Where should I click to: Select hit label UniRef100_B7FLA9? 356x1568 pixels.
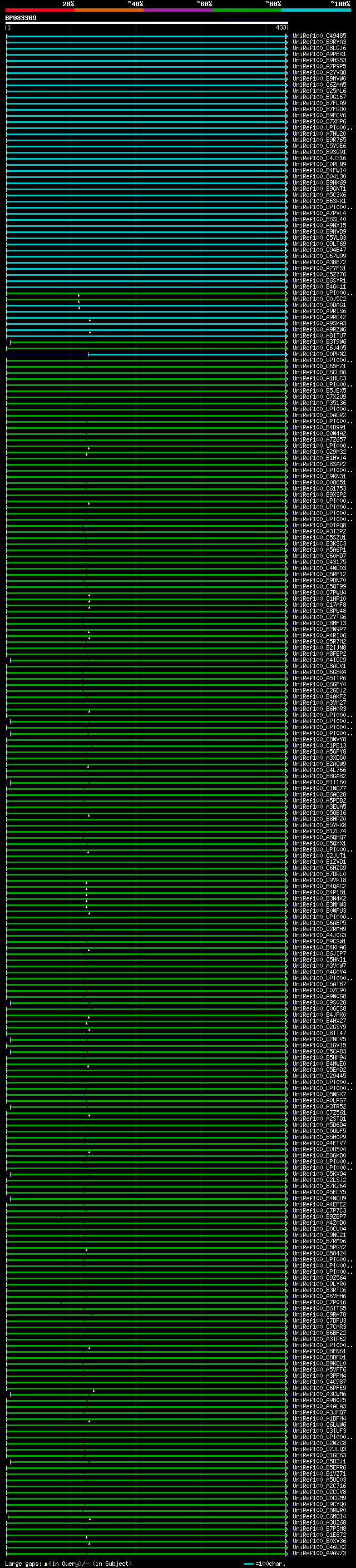point(319,103)
